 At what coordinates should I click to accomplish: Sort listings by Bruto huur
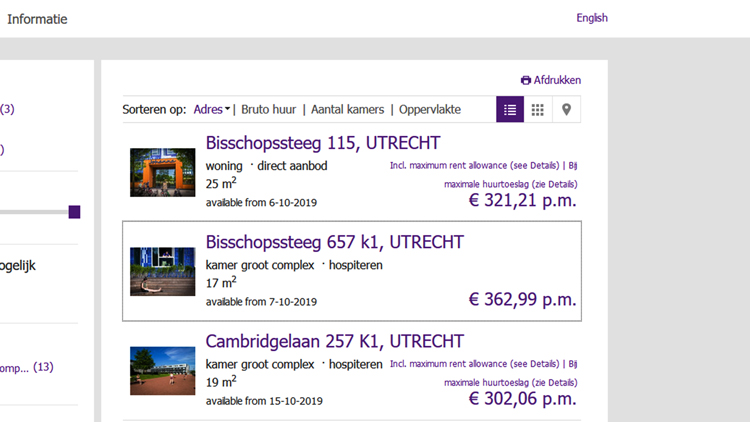(269, 110)
